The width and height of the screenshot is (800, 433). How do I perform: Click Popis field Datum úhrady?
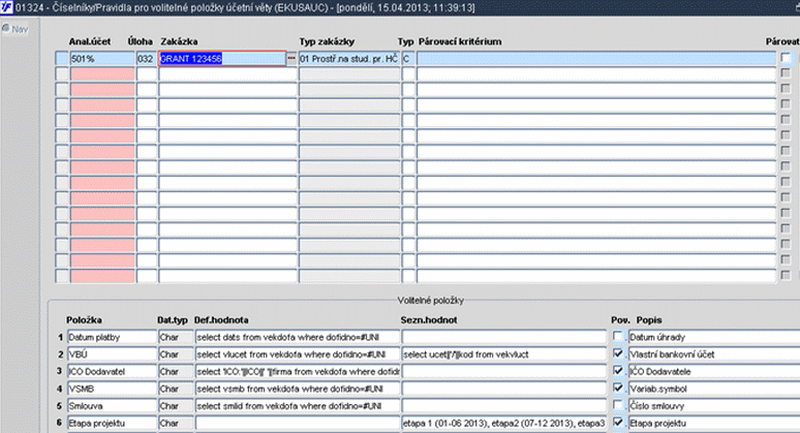[714, 337]
